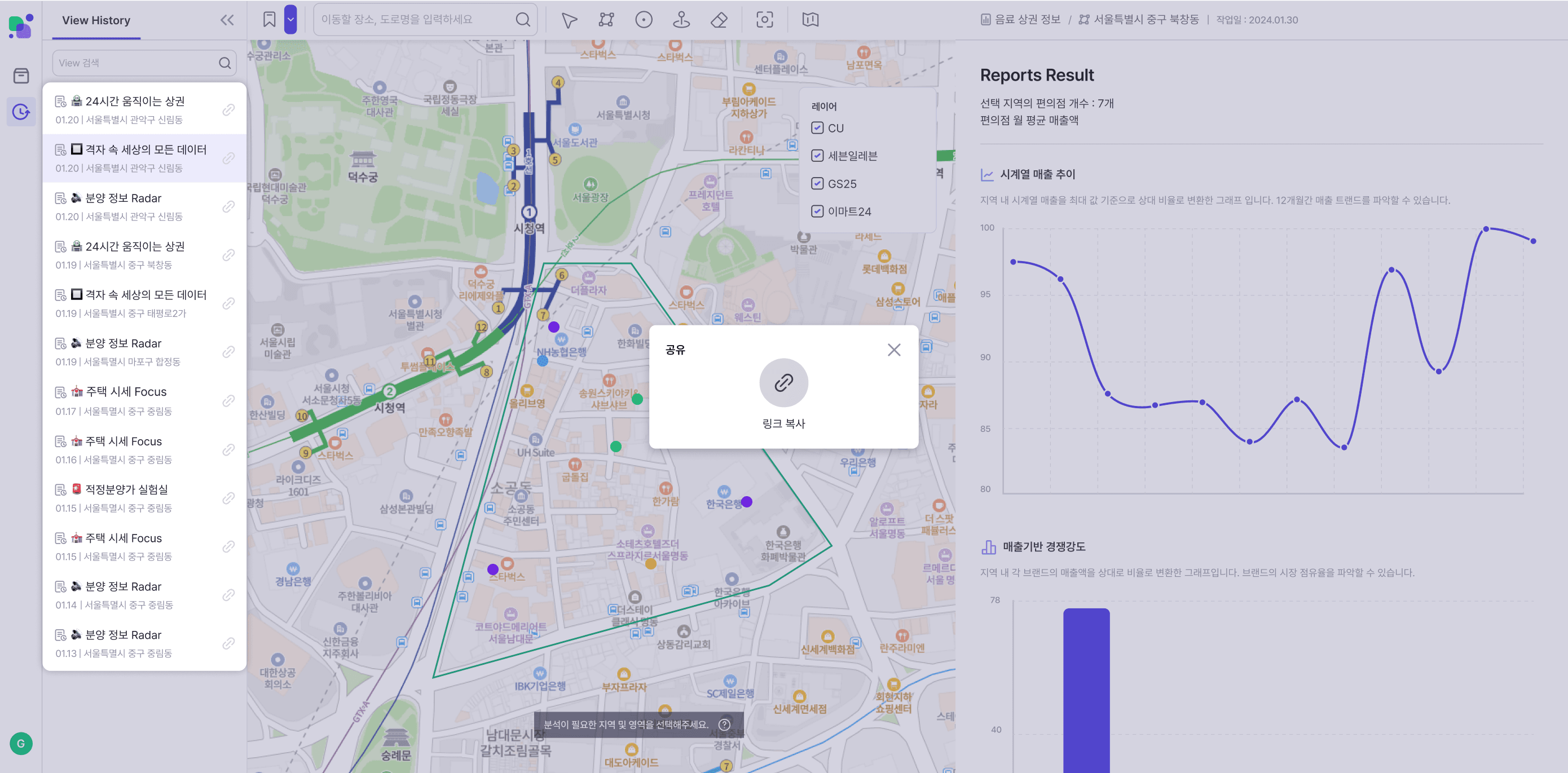
Task: Click the help question mark in map hint
Action: point(724,725)
